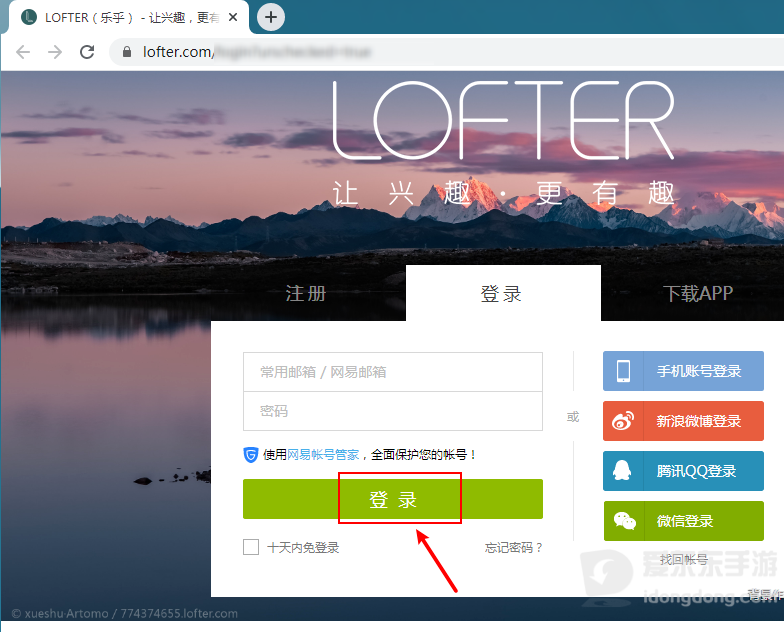The height and width of the screenshot is (632, 784).
Task: Switch to the 注册 tab
Action: pyautogui.click(x=306, y=294)
